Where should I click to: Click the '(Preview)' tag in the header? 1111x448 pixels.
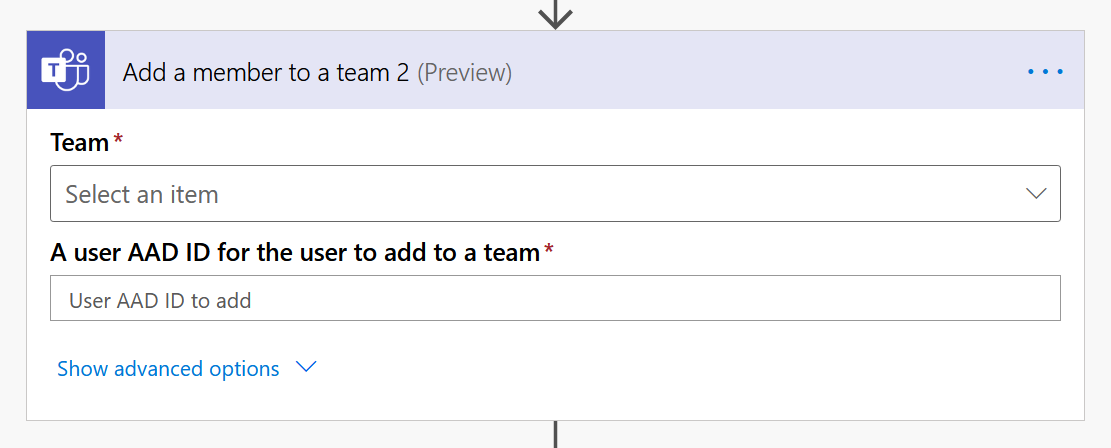pos(464,73)
